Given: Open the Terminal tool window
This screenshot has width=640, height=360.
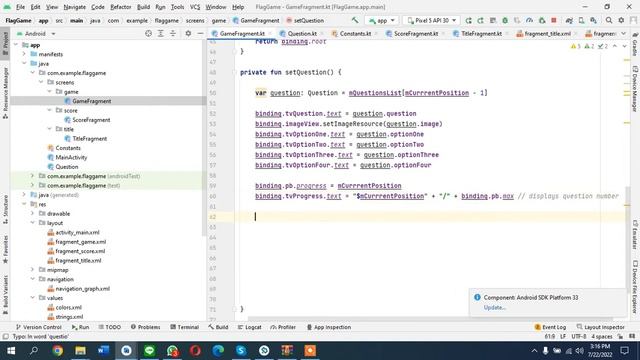Looking at the screenshot, I should pos(184,327).
